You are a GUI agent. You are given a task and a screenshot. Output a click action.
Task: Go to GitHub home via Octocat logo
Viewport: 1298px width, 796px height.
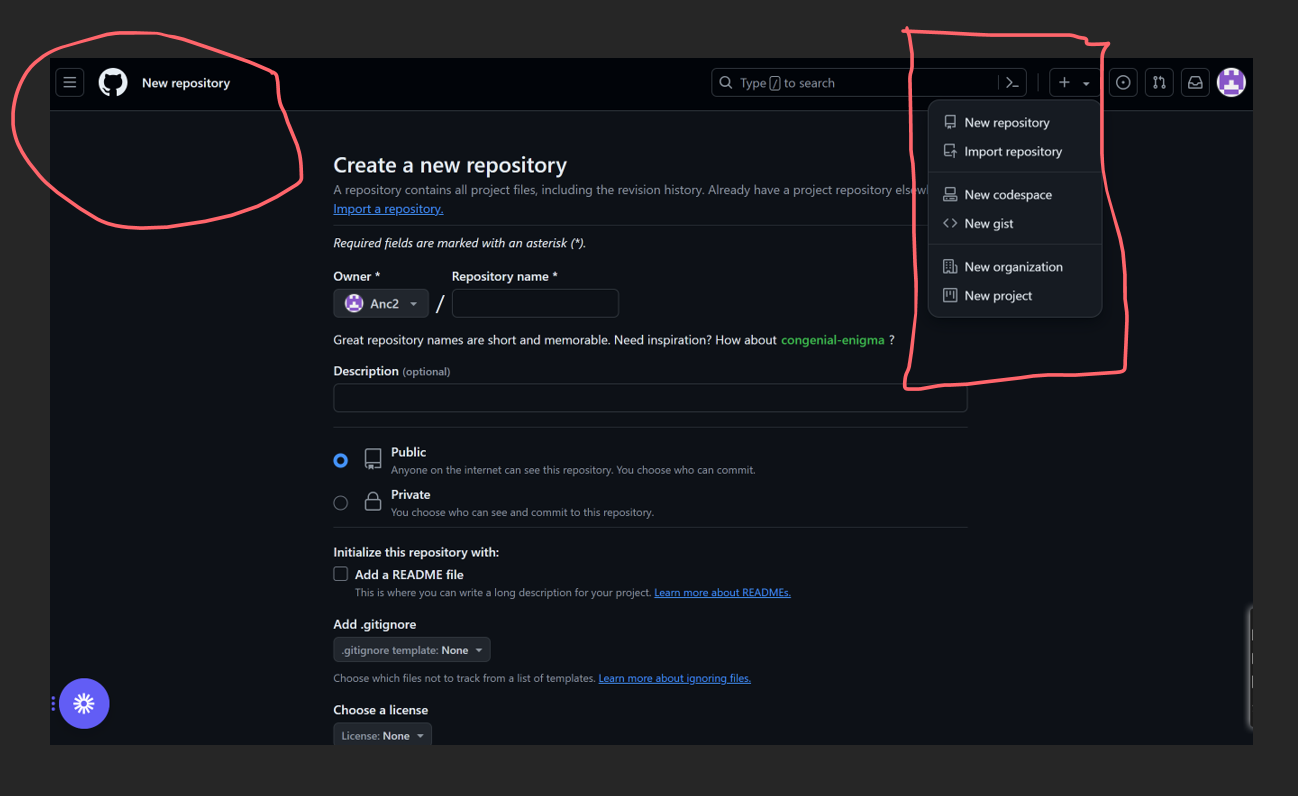(113, 83)
